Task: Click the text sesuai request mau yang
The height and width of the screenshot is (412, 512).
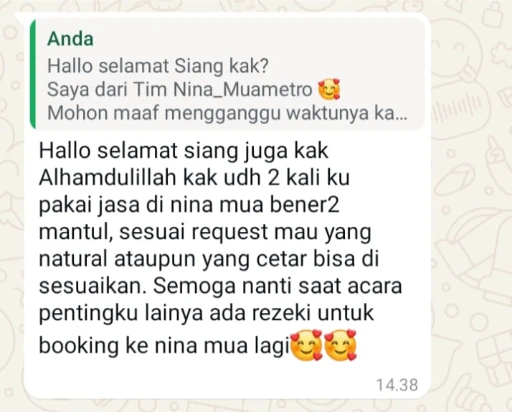Action: 245,232
